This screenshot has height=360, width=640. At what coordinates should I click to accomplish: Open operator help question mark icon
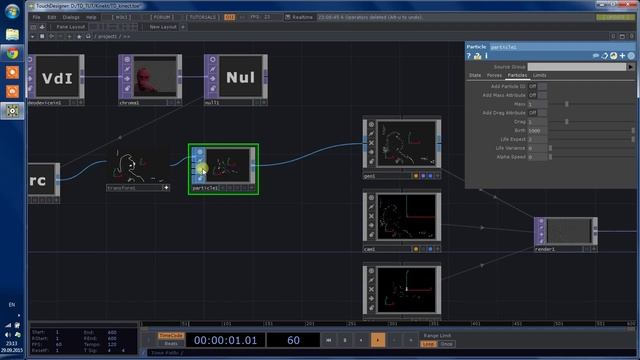click(469, 56)
